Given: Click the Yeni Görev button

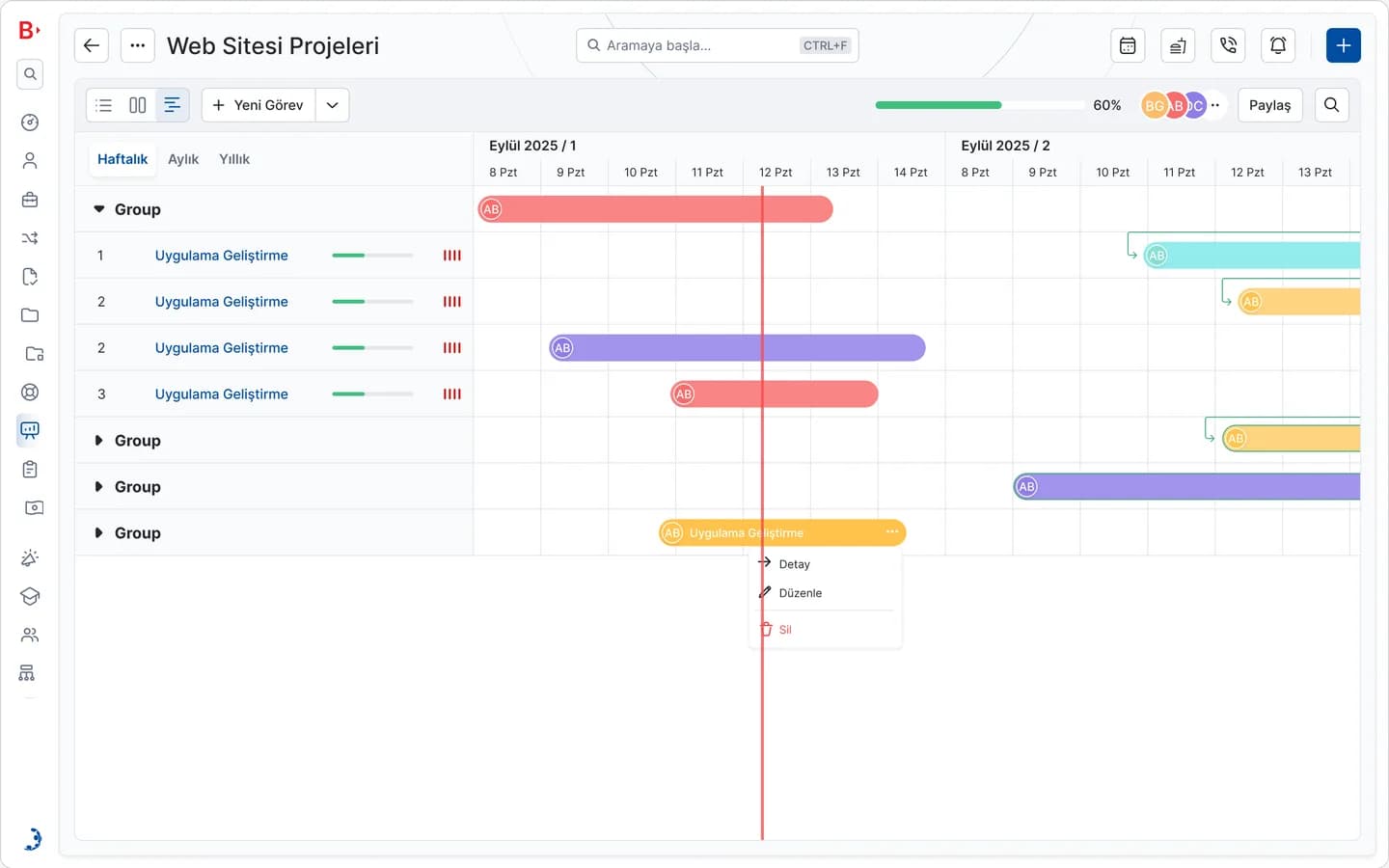Looking at the screenshot, I should (x=259, y=105).
